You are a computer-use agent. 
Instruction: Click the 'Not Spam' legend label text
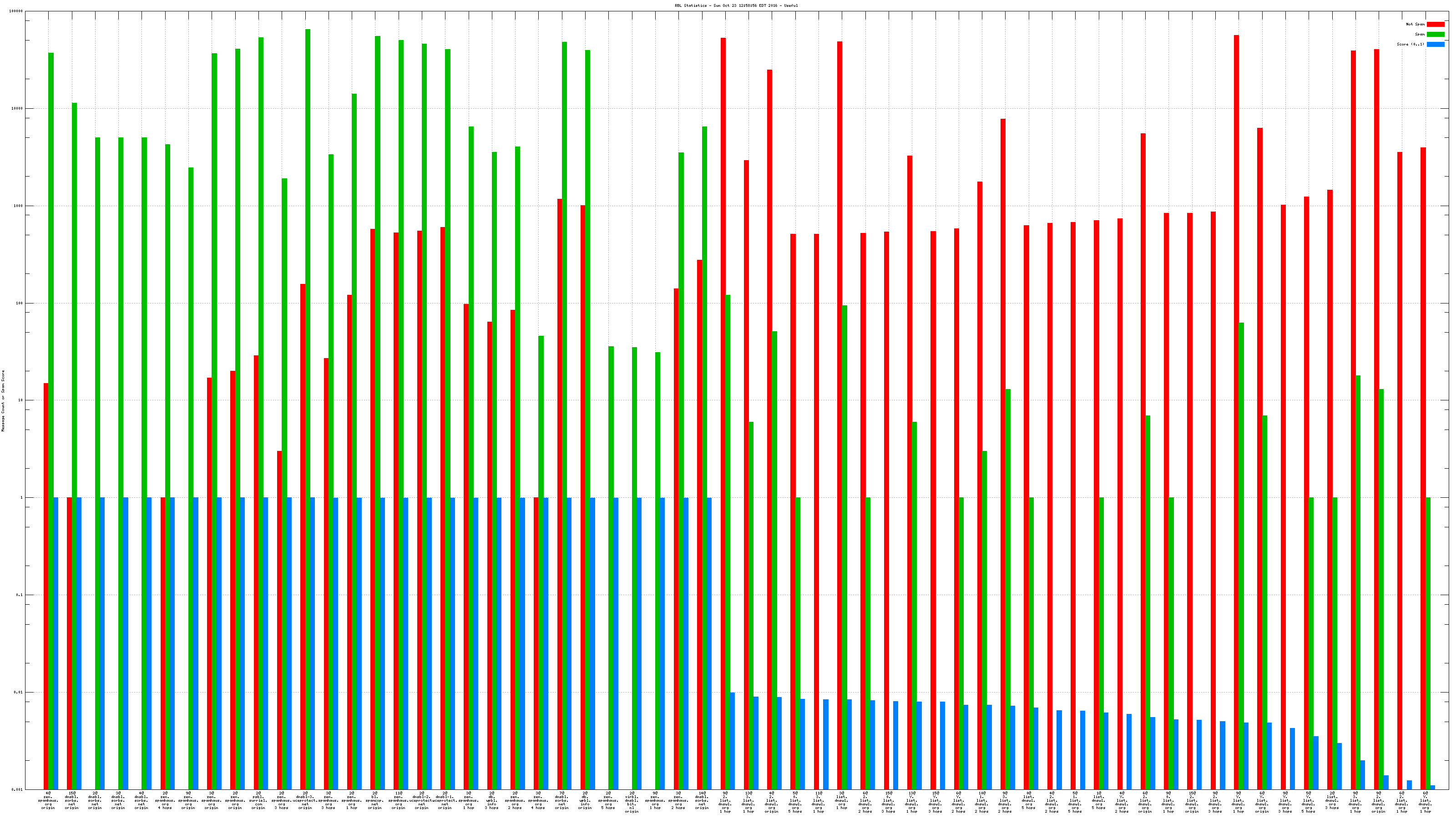click(x=1416, y=24)
